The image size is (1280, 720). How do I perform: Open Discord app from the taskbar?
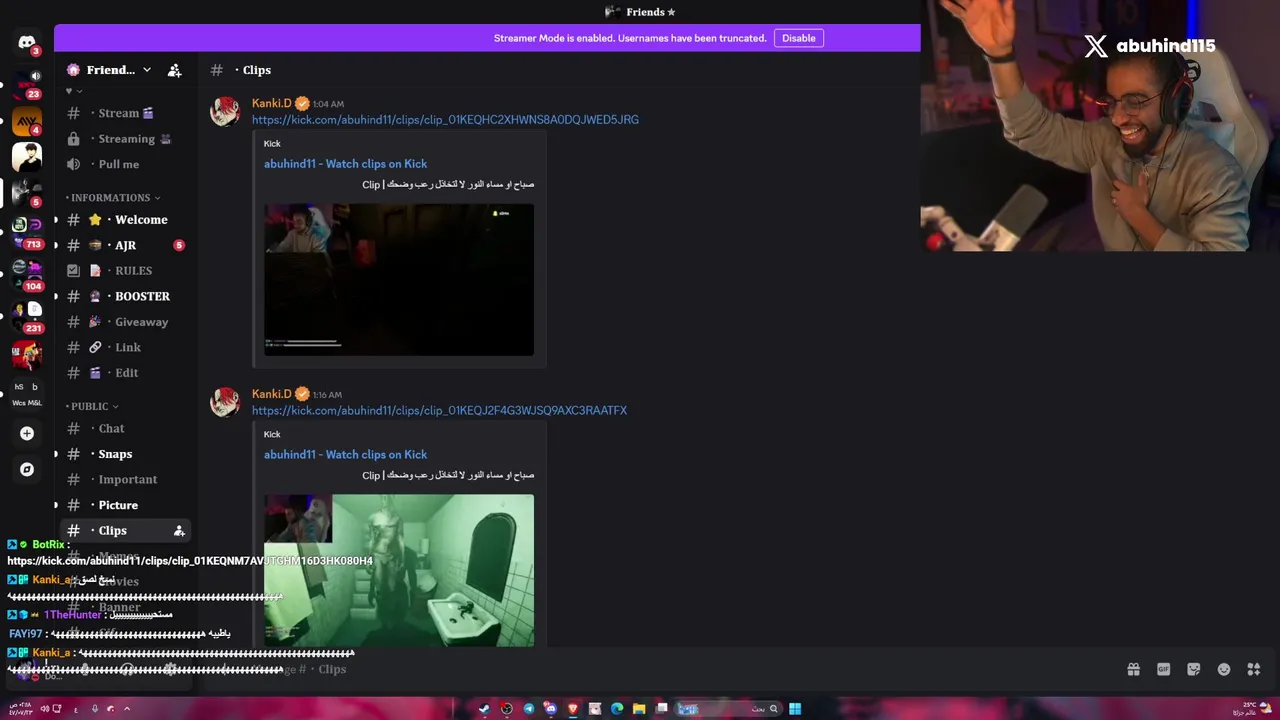[550, 709]
